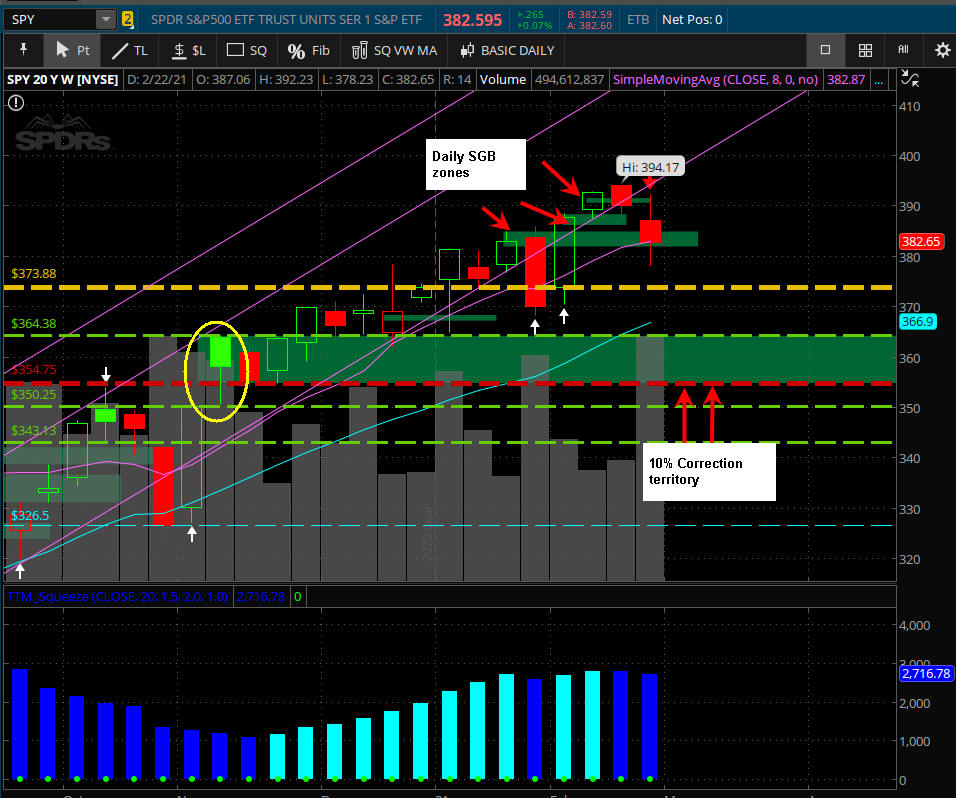This screenshot has height=798, width=956.
Task: Select the Pointer (Pt) tool
Action: pos(72,50)
